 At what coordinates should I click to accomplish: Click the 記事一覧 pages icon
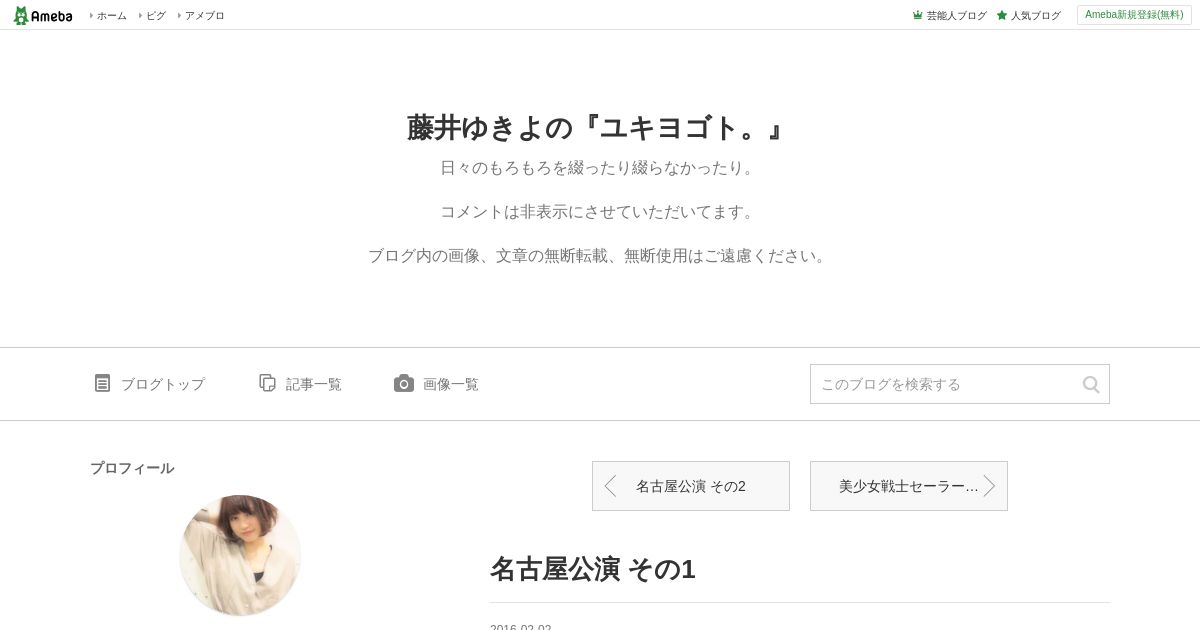[x=267, y=383]
